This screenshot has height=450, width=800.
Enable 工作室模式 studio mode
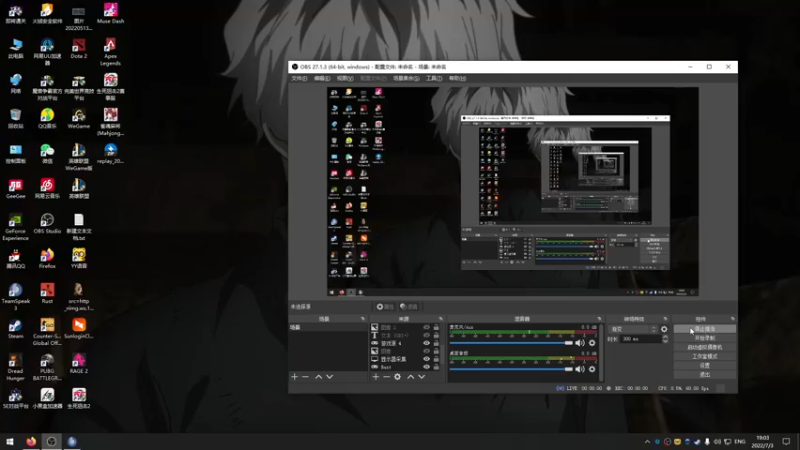point(705,357)
